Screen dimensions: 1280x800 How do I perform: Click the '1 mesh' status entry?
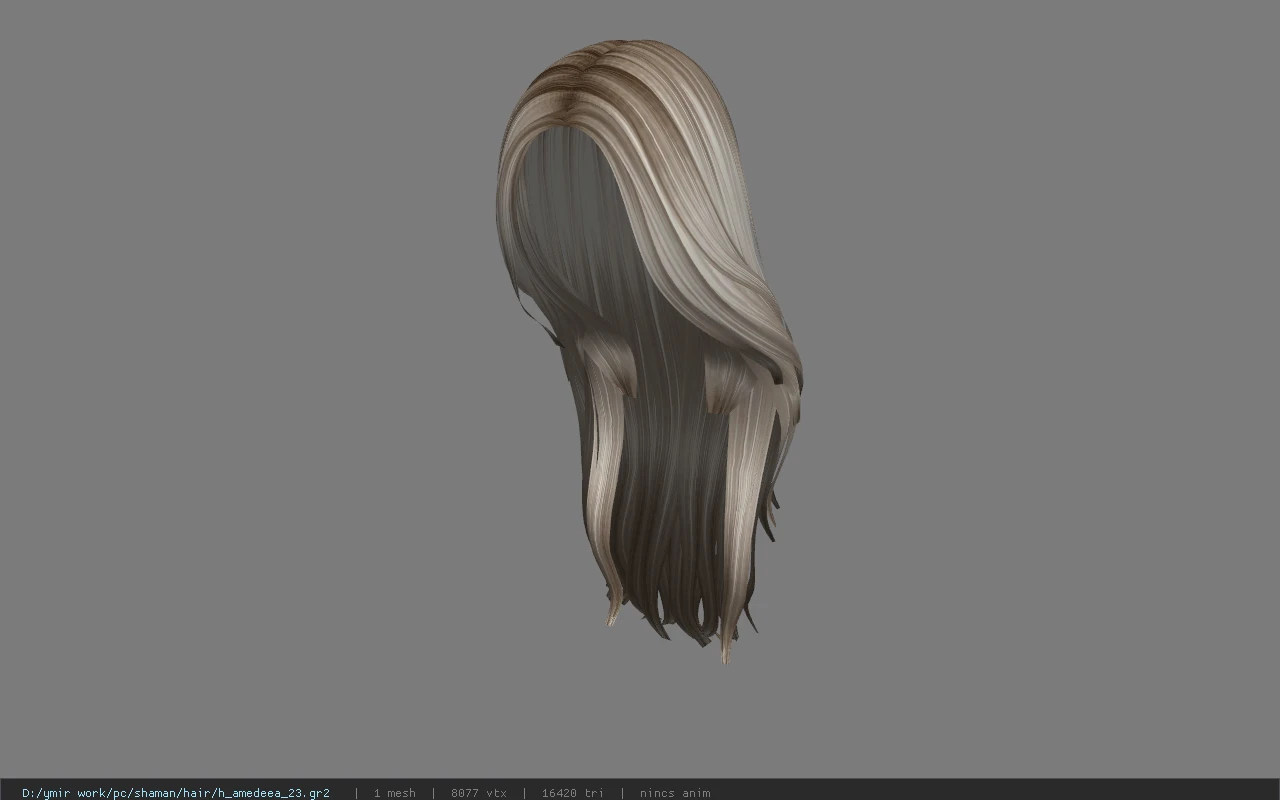click(x=394, y=793)
